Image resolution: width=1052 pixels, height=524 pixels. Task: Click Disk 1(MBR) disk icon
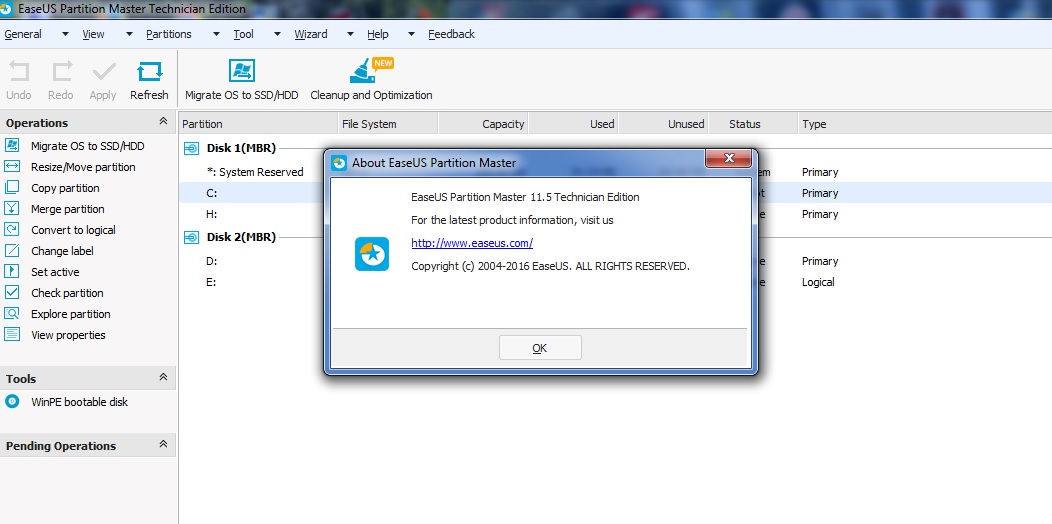coord(192,148)
